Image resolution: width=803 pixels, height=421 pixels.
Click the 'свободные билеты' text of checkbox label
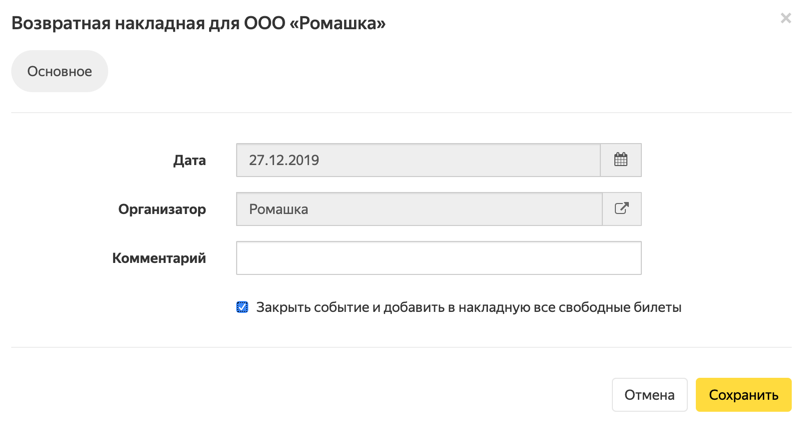pyautogui.click(x=620, y=307)
